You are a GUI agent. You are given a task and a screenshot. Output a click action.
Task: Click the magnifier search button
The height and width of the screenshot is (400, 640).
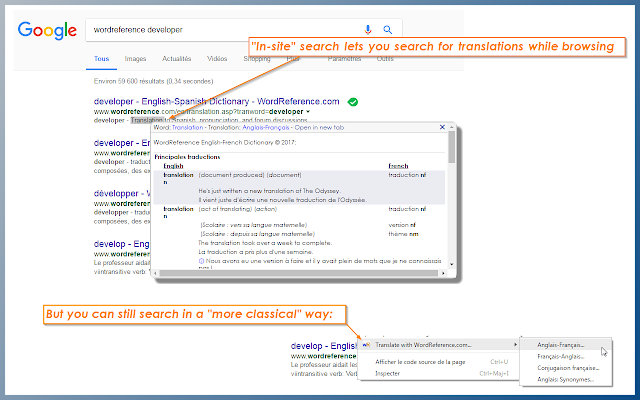point(387,30)
